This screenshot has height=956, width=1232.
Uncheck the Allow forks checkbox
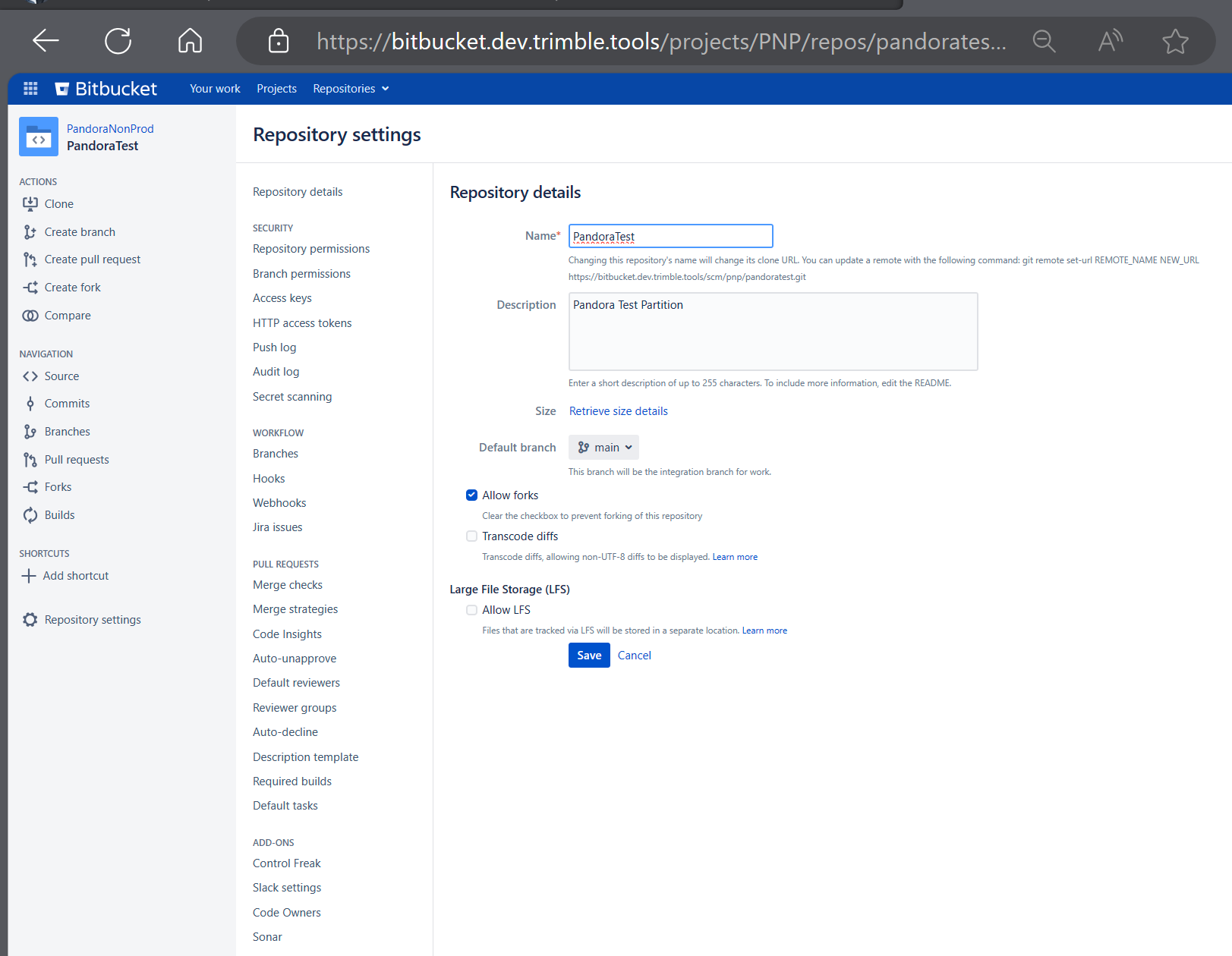pos(471,495)
